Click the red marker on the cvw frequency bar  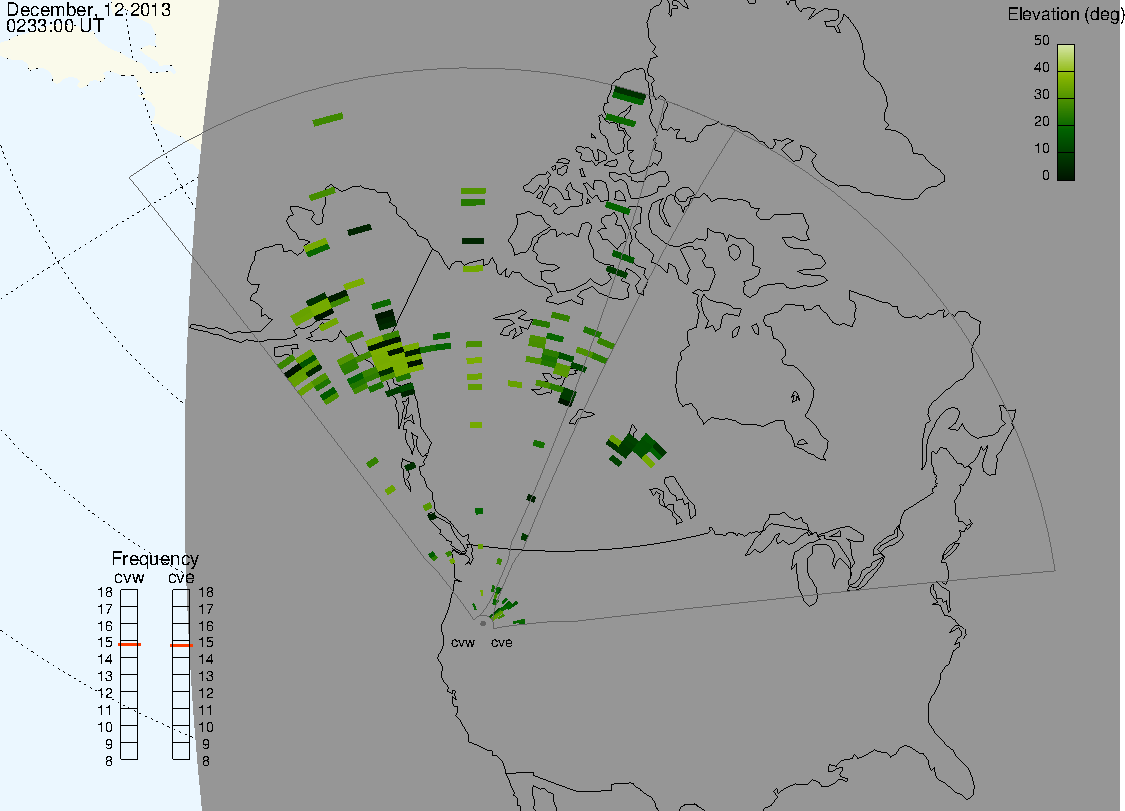point(129,644)
